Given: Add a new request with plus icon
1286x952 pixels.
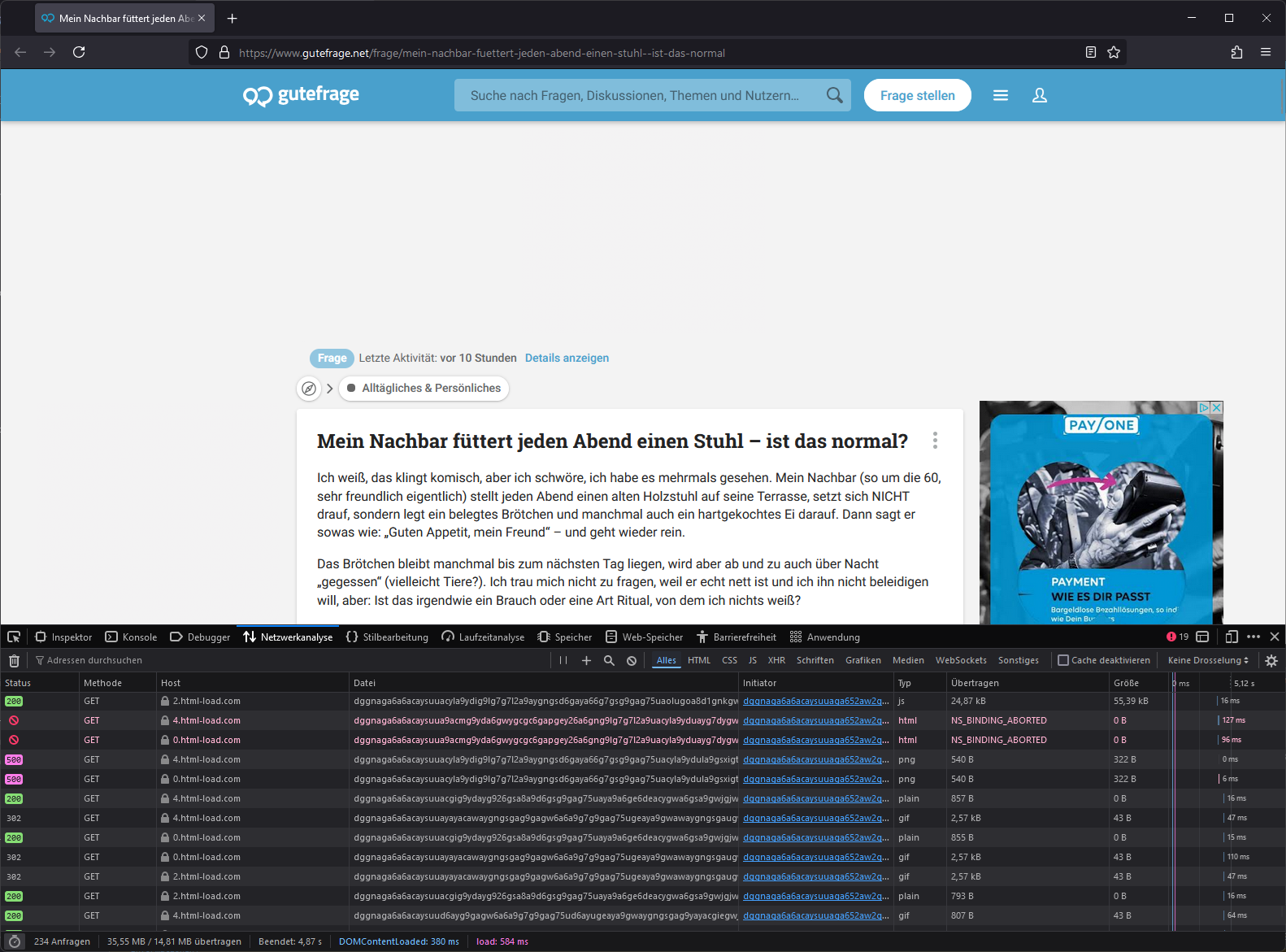Looking at the screenshot, I should coord(586,660).
